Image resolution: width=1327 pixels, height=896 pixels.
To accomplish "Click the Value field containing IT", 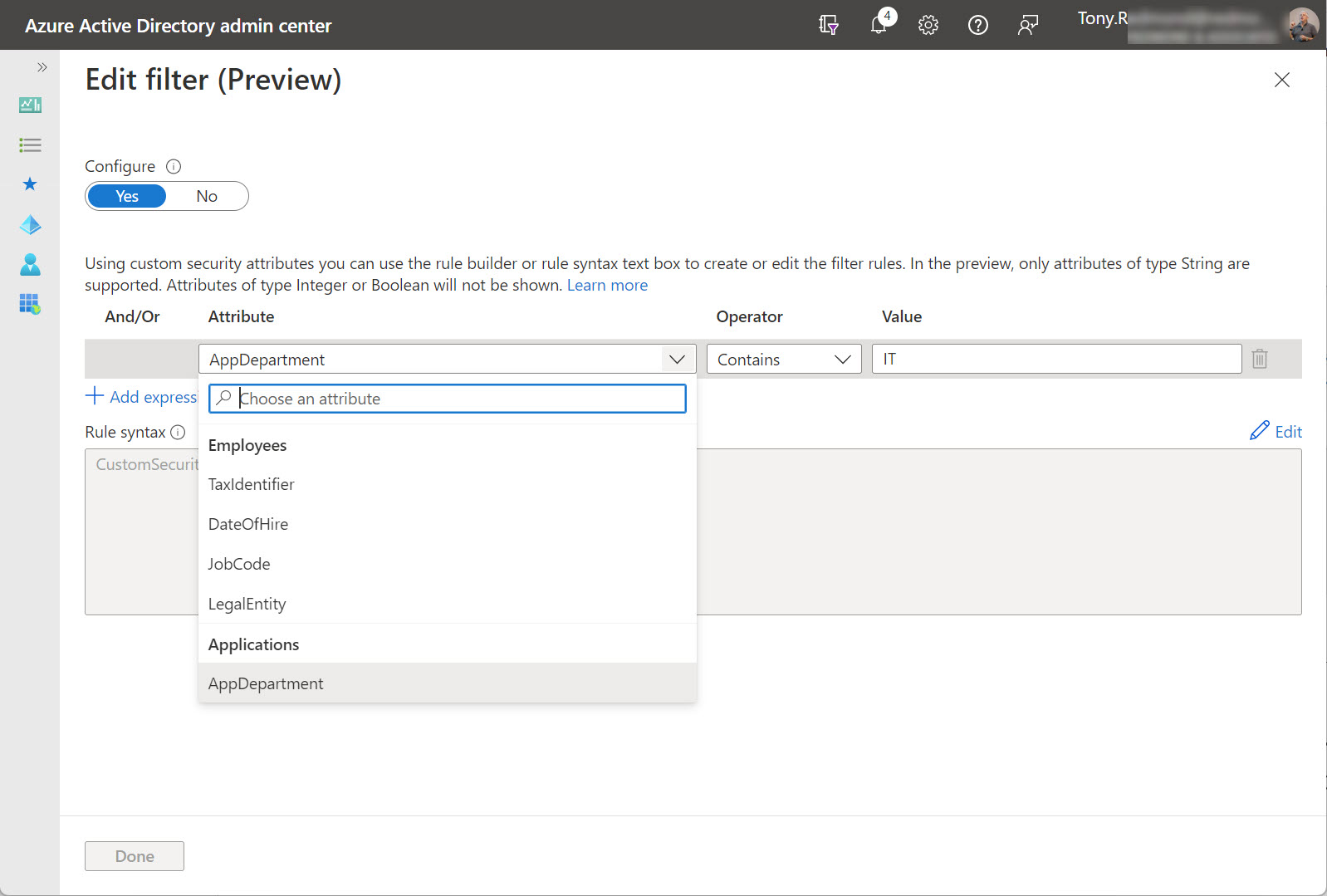I will click(1056, 359).
